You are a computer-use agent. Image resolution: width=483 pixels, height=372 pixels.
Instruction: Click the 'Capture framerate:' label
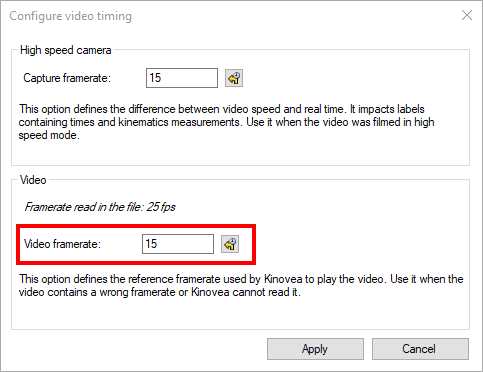point(67,78)
